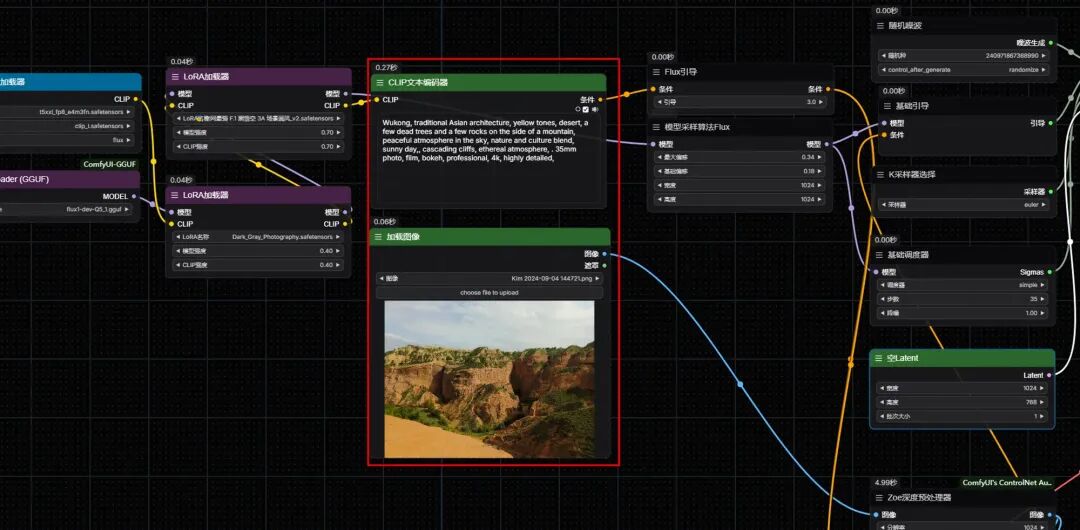1080x530 pixels.
Task: Click the 引导 output socket of 基础引导
Action: click(1050, 123)
